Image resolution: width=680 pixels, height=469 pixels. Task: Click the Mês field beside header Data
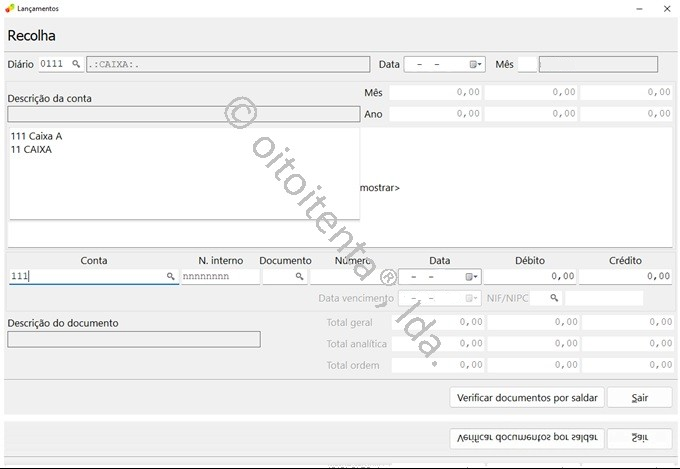point(527,64)
